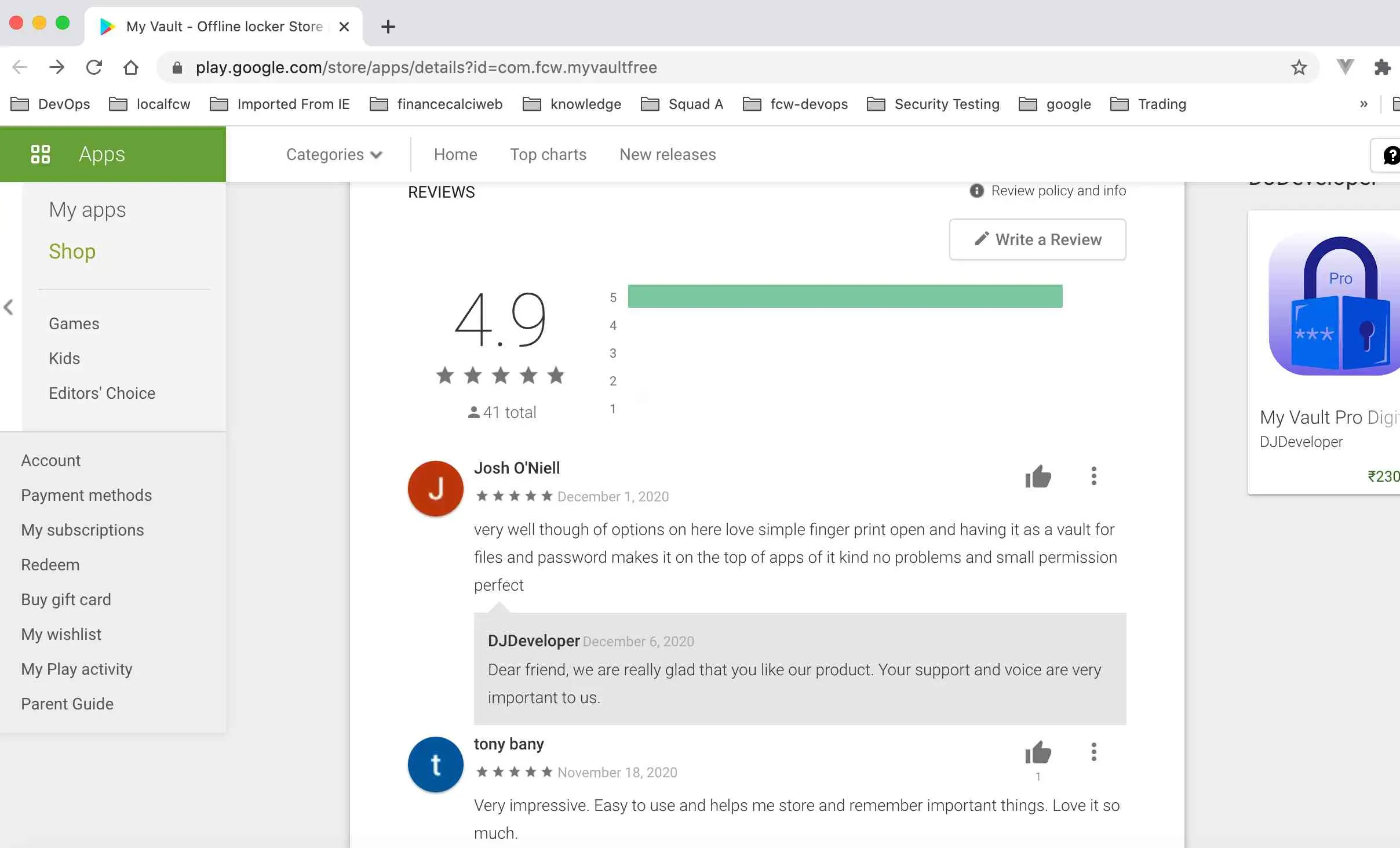Click the browser forward arrow
The height and width of the screenshot is (848, 1400).
57,67
